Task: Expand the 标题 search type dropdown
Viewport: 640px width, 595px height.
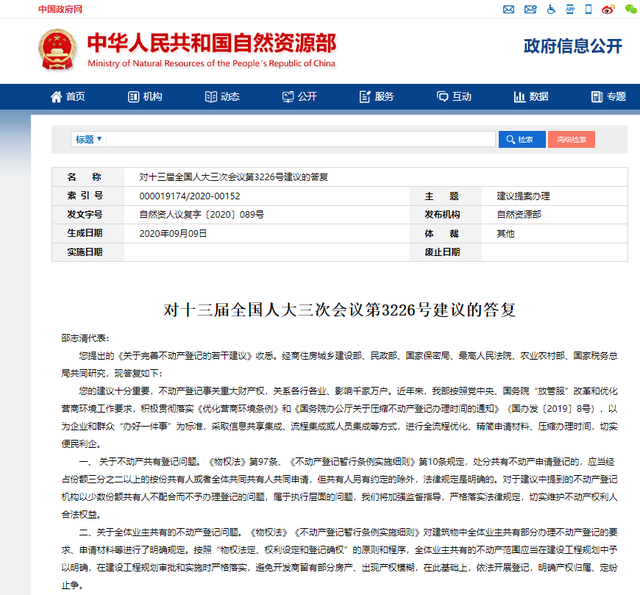Action: 89,139
